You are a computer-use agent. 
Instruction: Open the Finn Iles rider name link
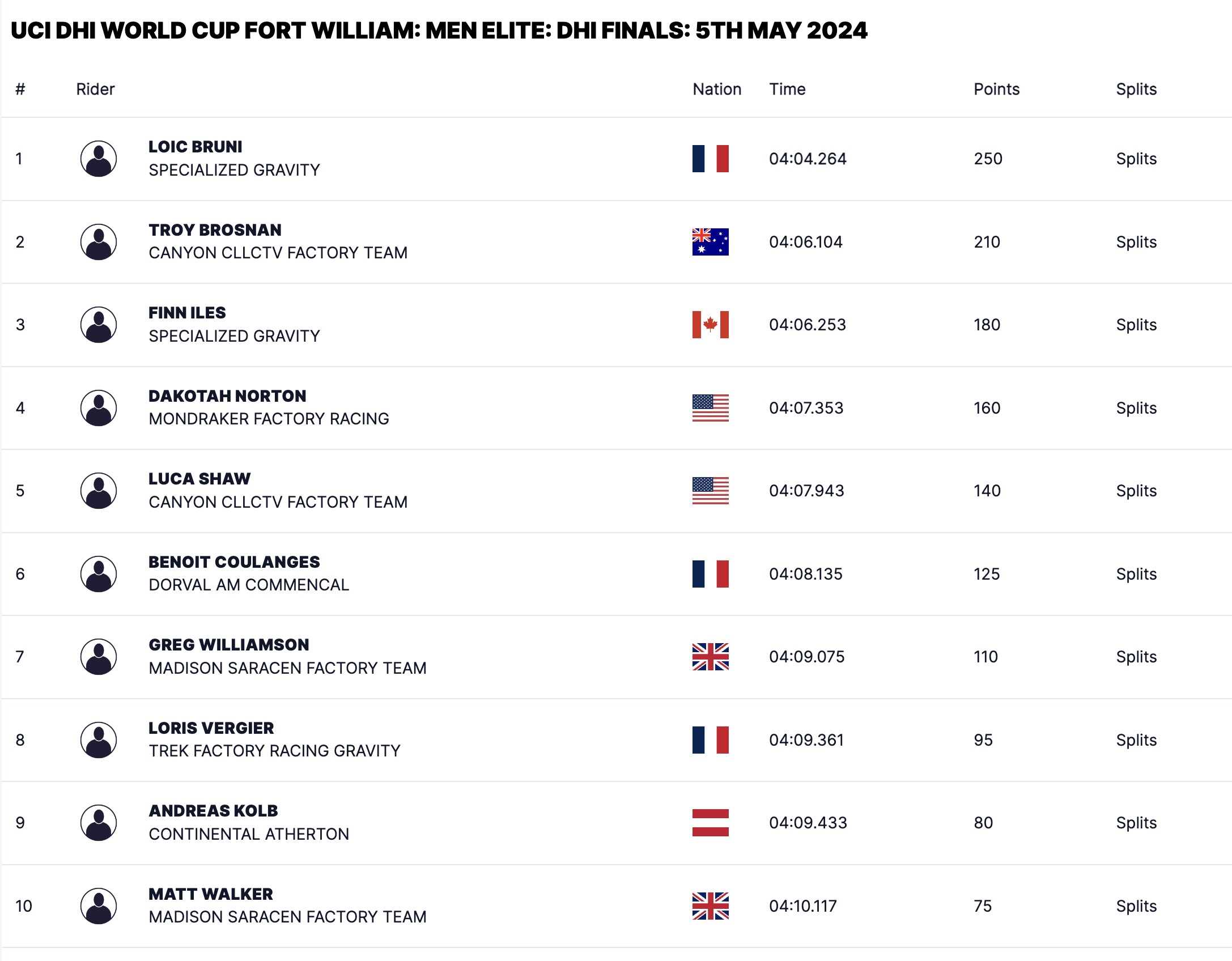point(187,313)
